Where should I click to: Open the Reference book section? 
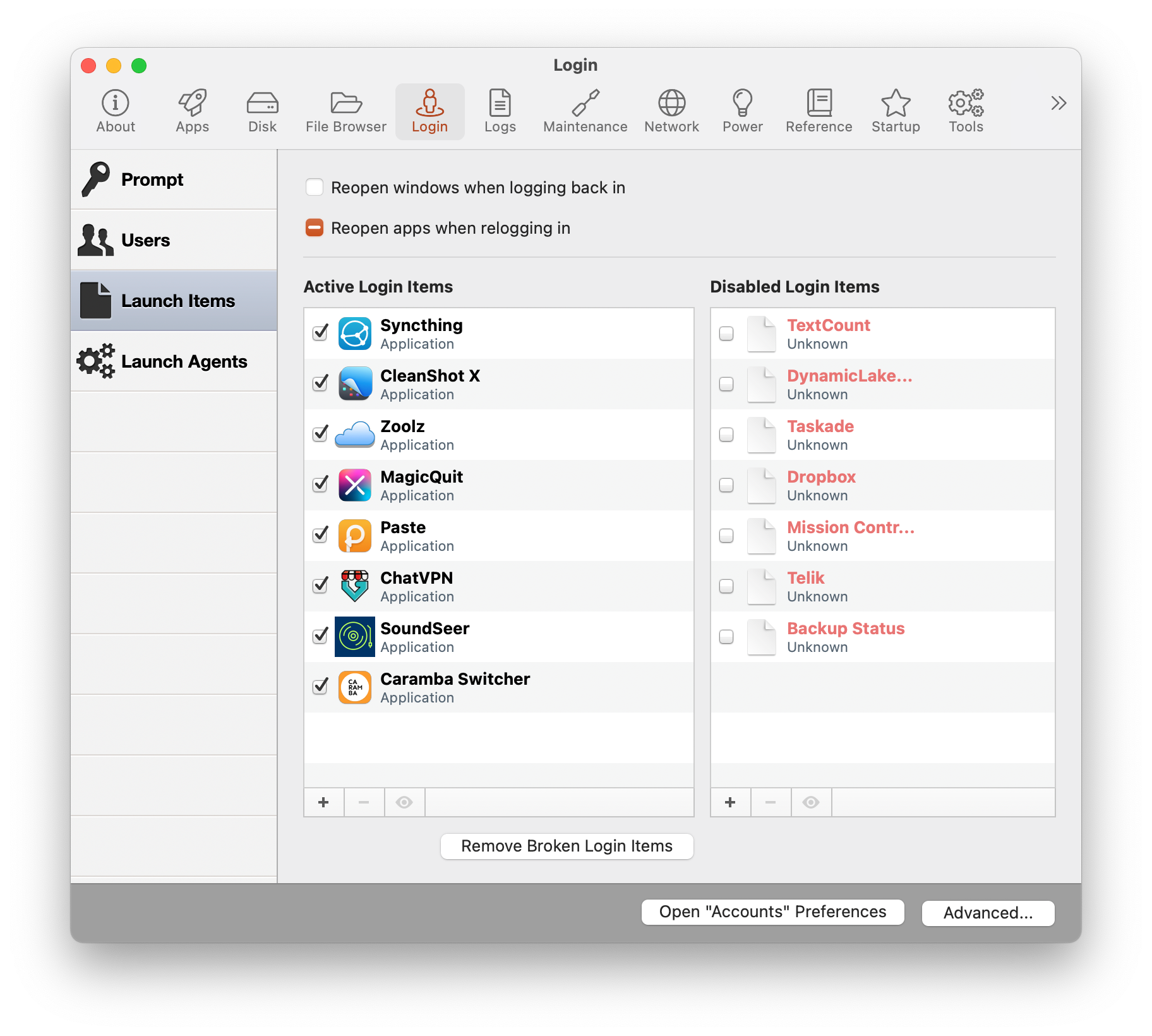(819, 111)
